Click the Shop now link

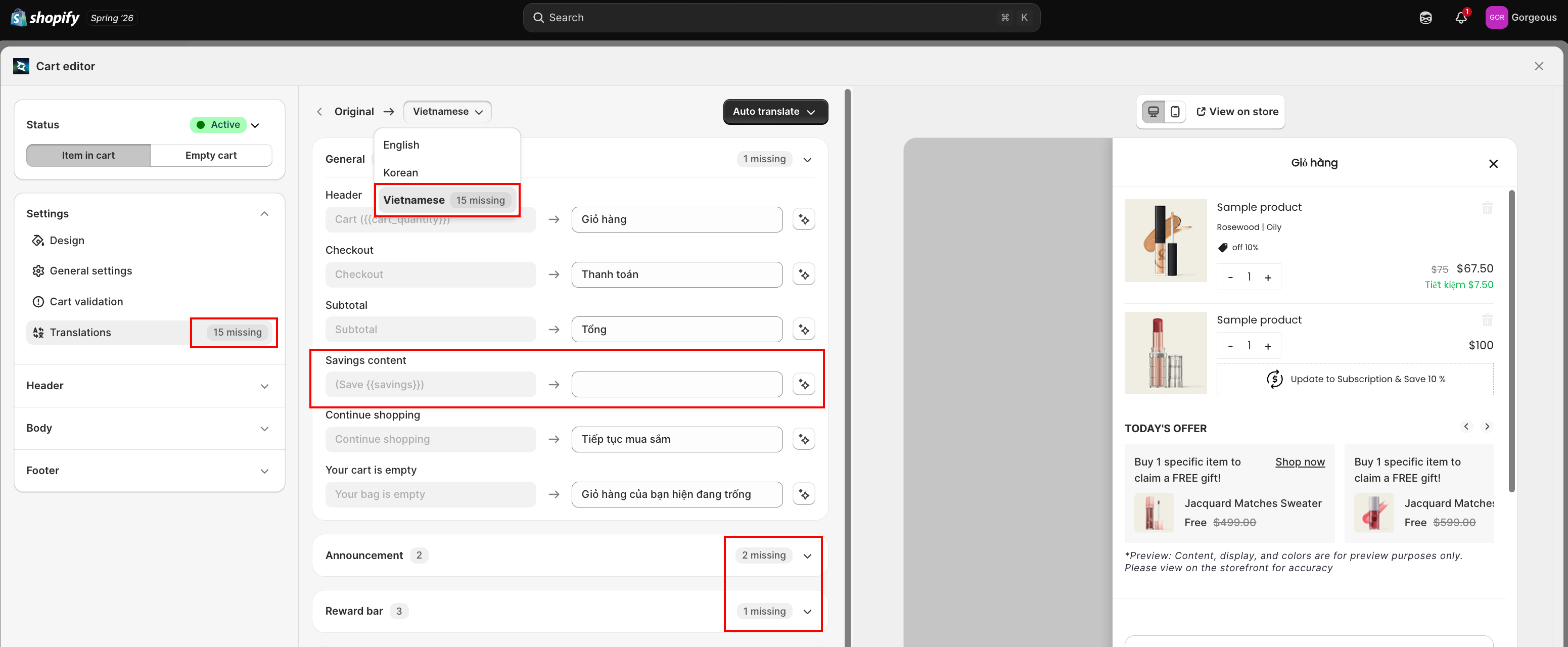(x=1300, y=462)
